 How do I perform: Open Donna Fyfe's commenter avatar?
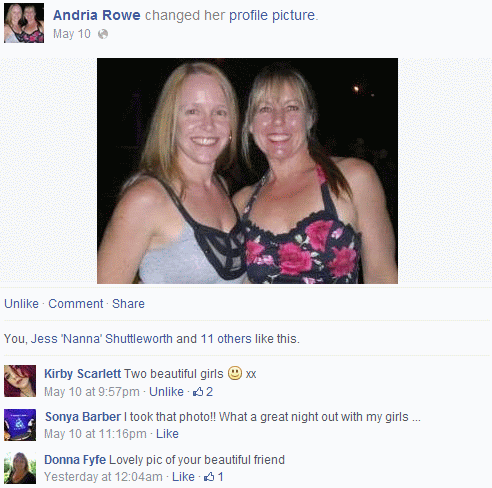click(20, 468)
